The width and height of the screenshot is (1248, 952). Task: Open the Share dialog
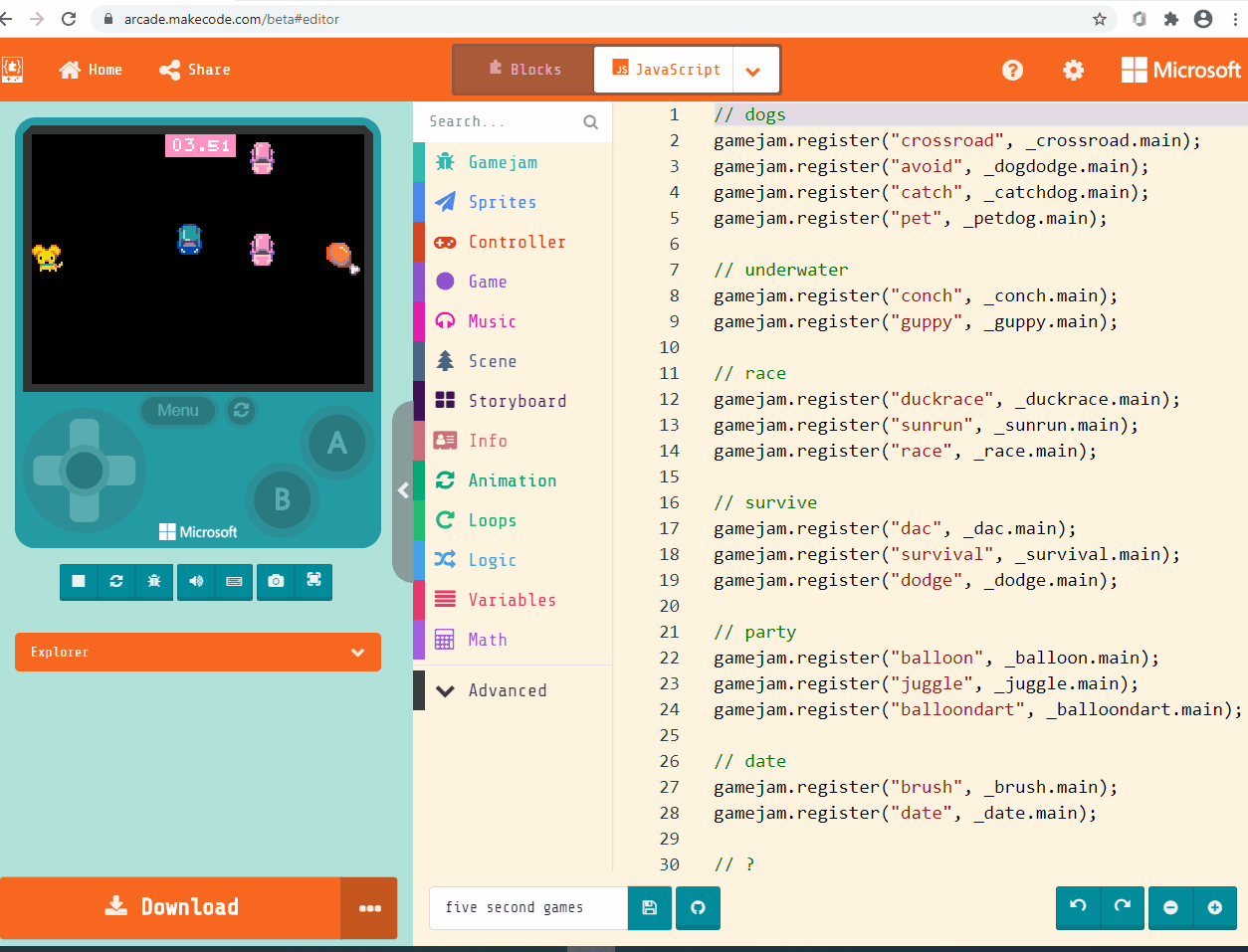pos(195,70)
